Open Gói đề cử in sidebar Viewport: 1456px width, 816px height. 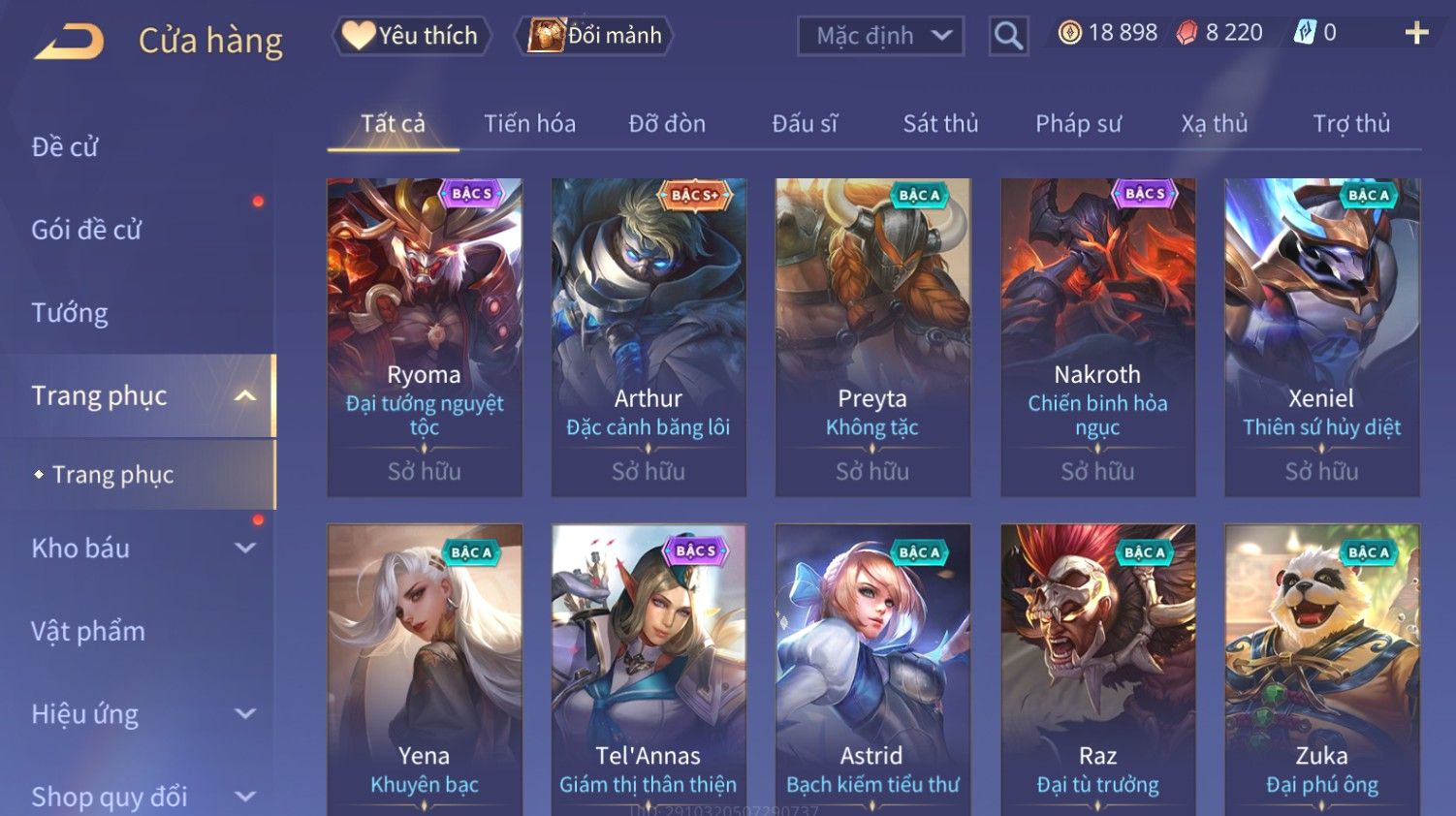point(86,230)
